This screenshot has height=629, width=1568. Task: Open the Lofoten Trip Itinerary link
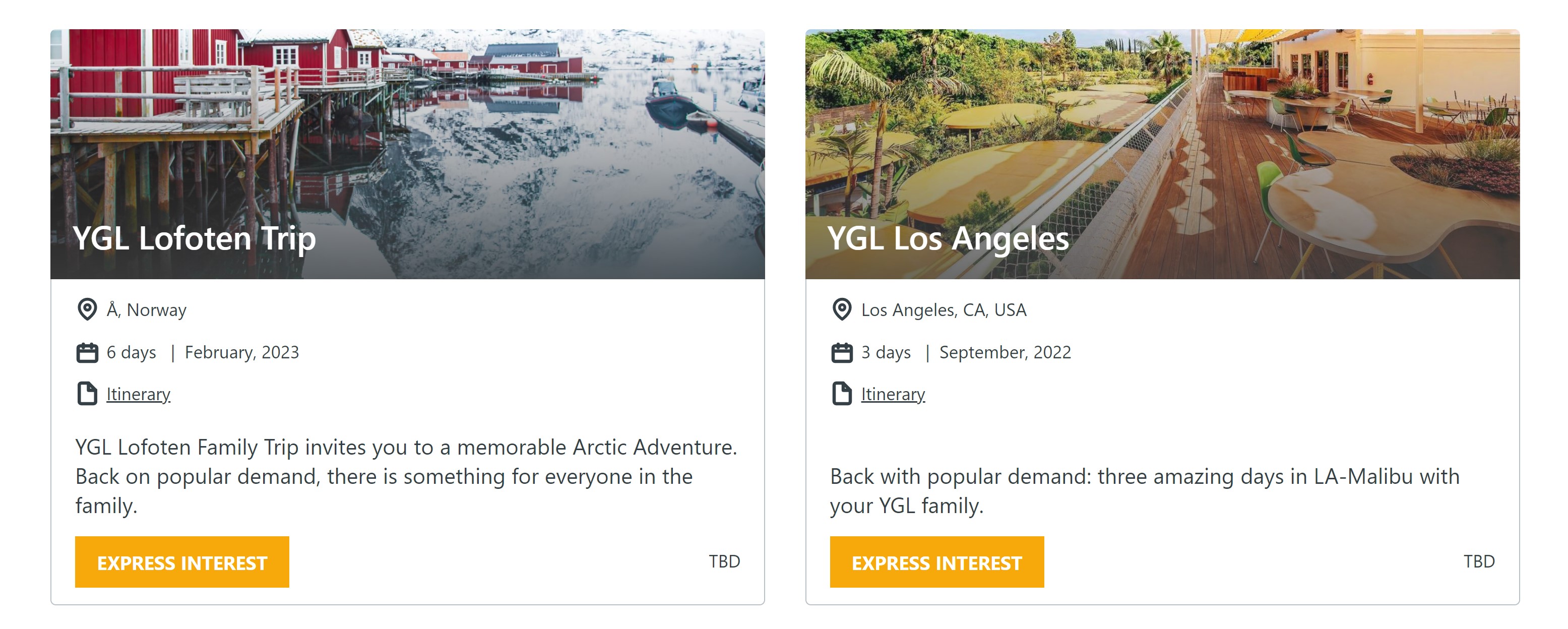click(x=138, y=395)
